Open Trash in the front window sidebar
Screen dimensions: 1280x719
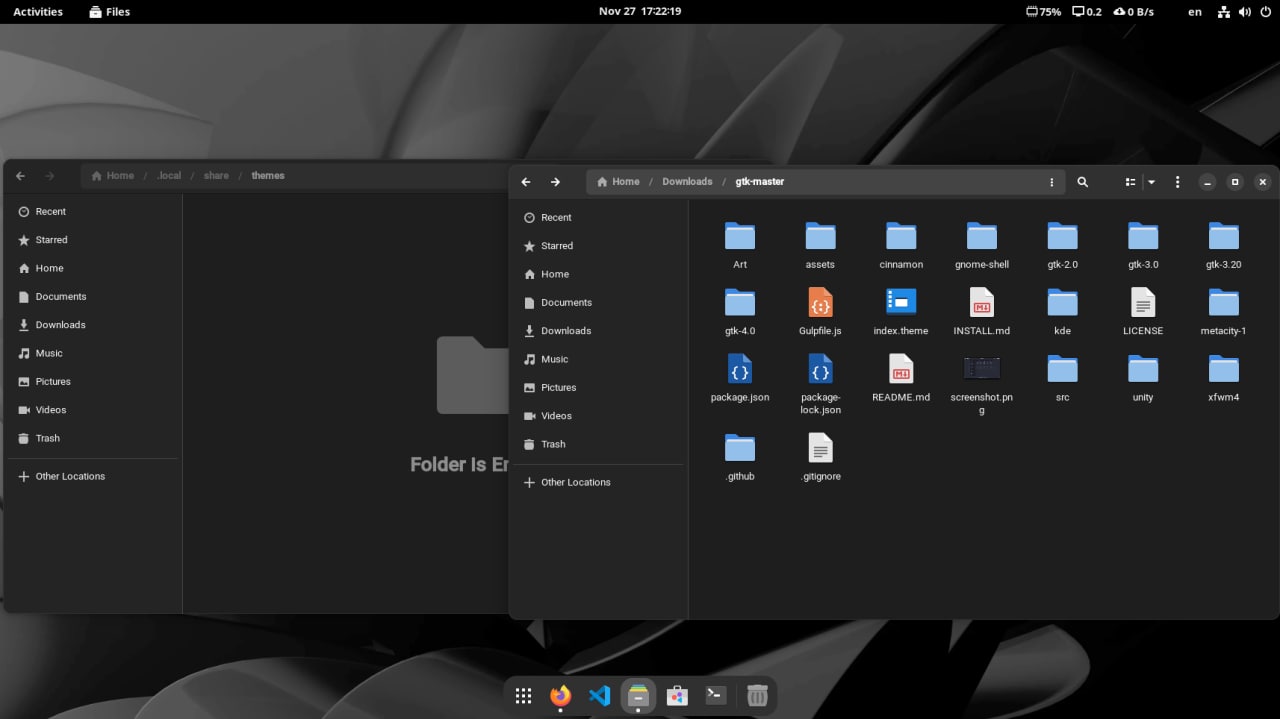[x=552, y=444]
